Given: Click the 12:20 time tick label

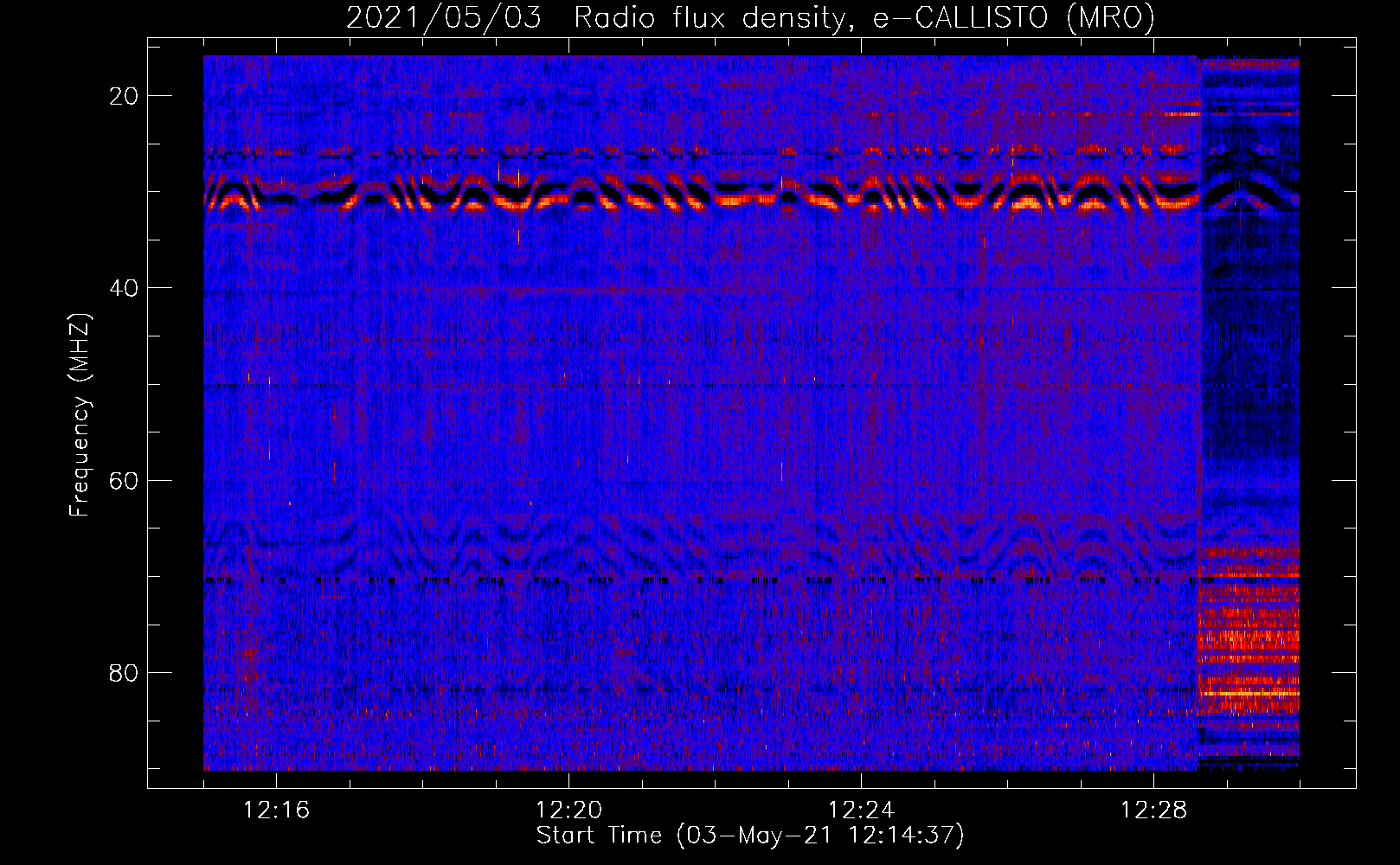Looking at the screenshot, I should (x=568, y=811).
